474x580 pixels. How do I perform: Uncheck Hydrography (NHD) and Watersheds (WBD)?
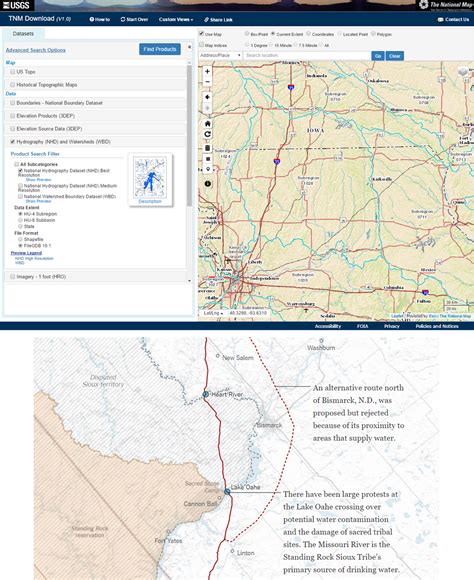pos(13,142)
